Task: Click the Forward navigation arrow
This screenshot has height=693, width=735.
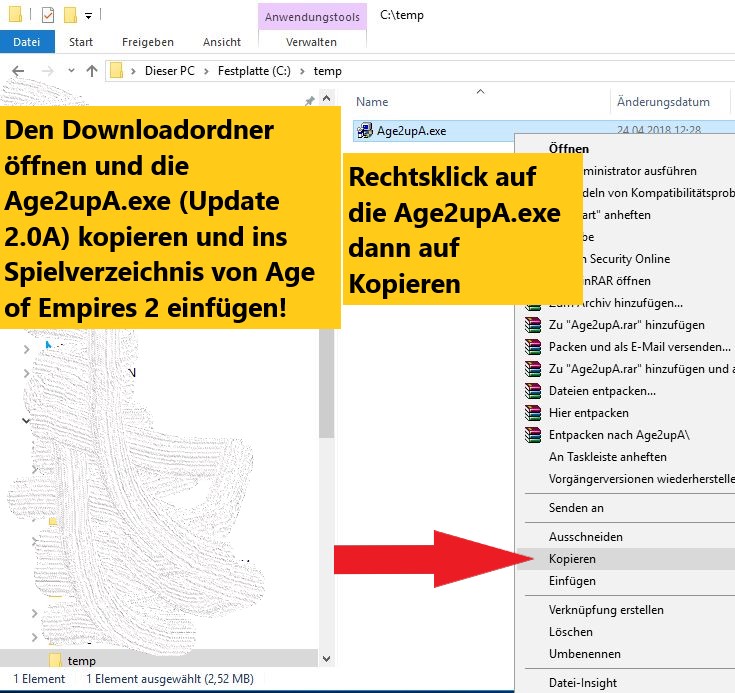Action: (x=47, y=71)
